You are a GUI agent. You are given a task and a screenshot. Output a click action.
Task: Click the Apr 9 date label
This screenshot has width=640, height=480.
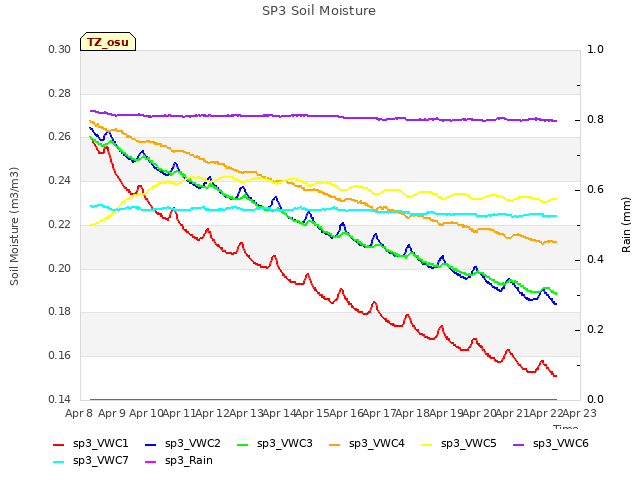coord(112,413)
